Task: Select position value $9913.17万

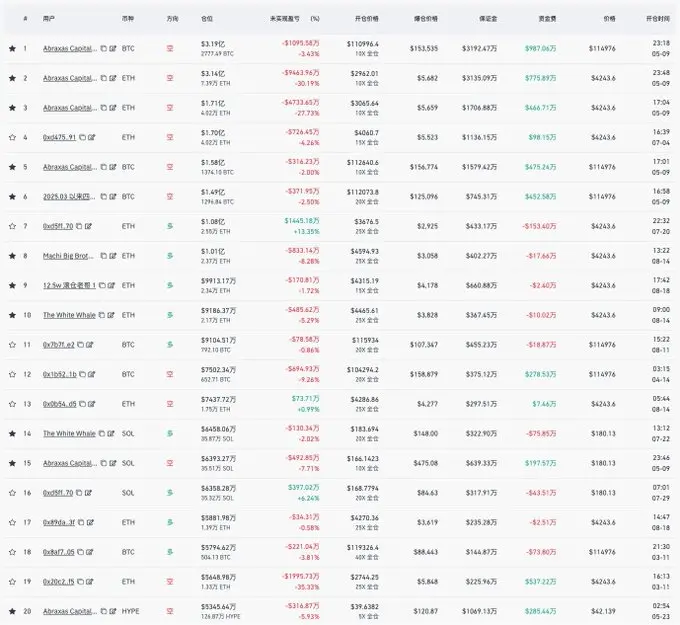Action: tap(218, 281)
